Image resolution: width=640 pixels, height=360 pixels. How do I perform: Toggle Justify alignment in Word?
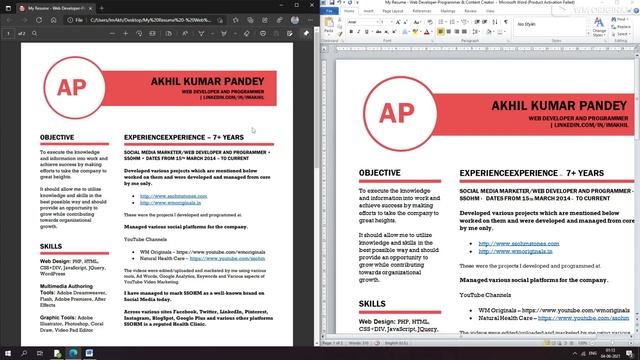[x=464, y=32]
